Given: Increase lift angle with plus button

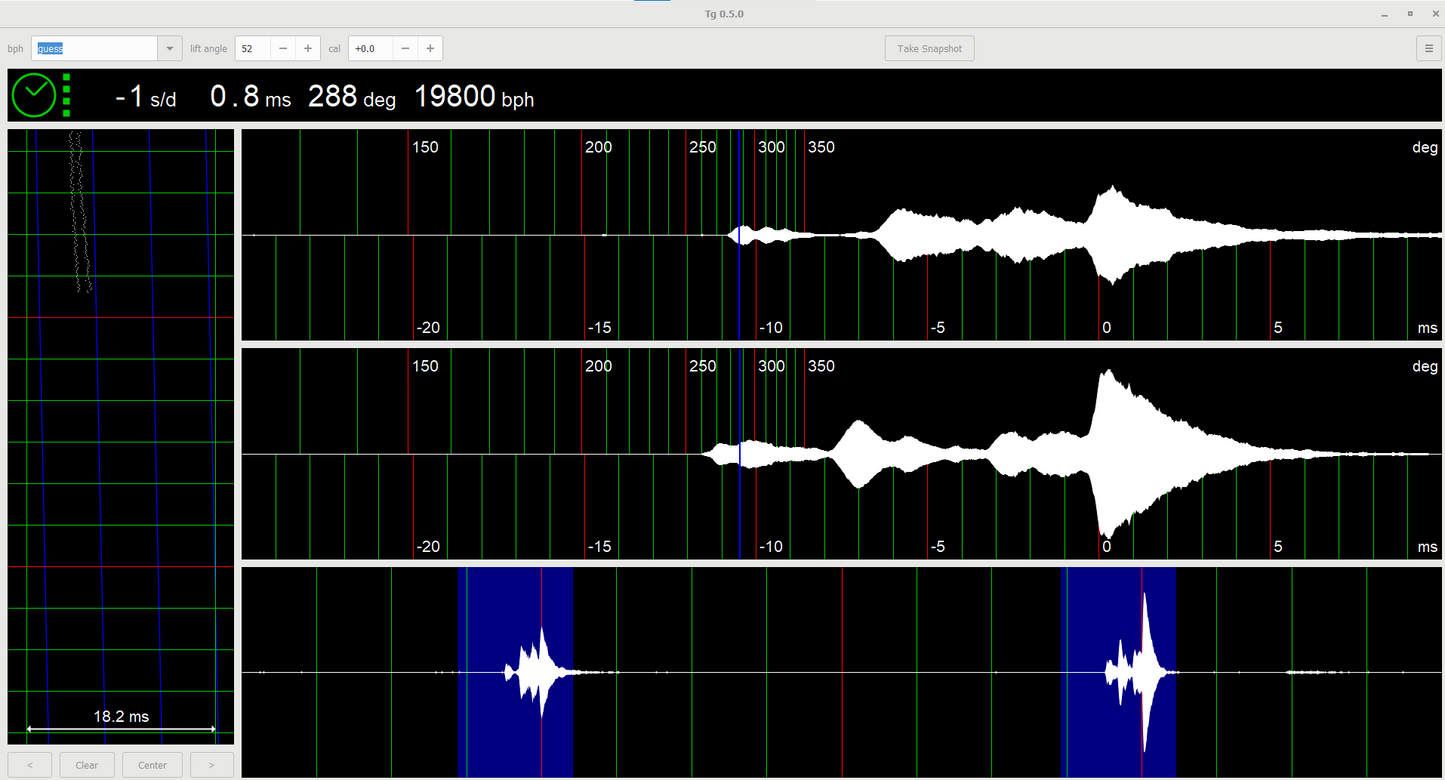Looking at the screenshot, I should point(308,48).
